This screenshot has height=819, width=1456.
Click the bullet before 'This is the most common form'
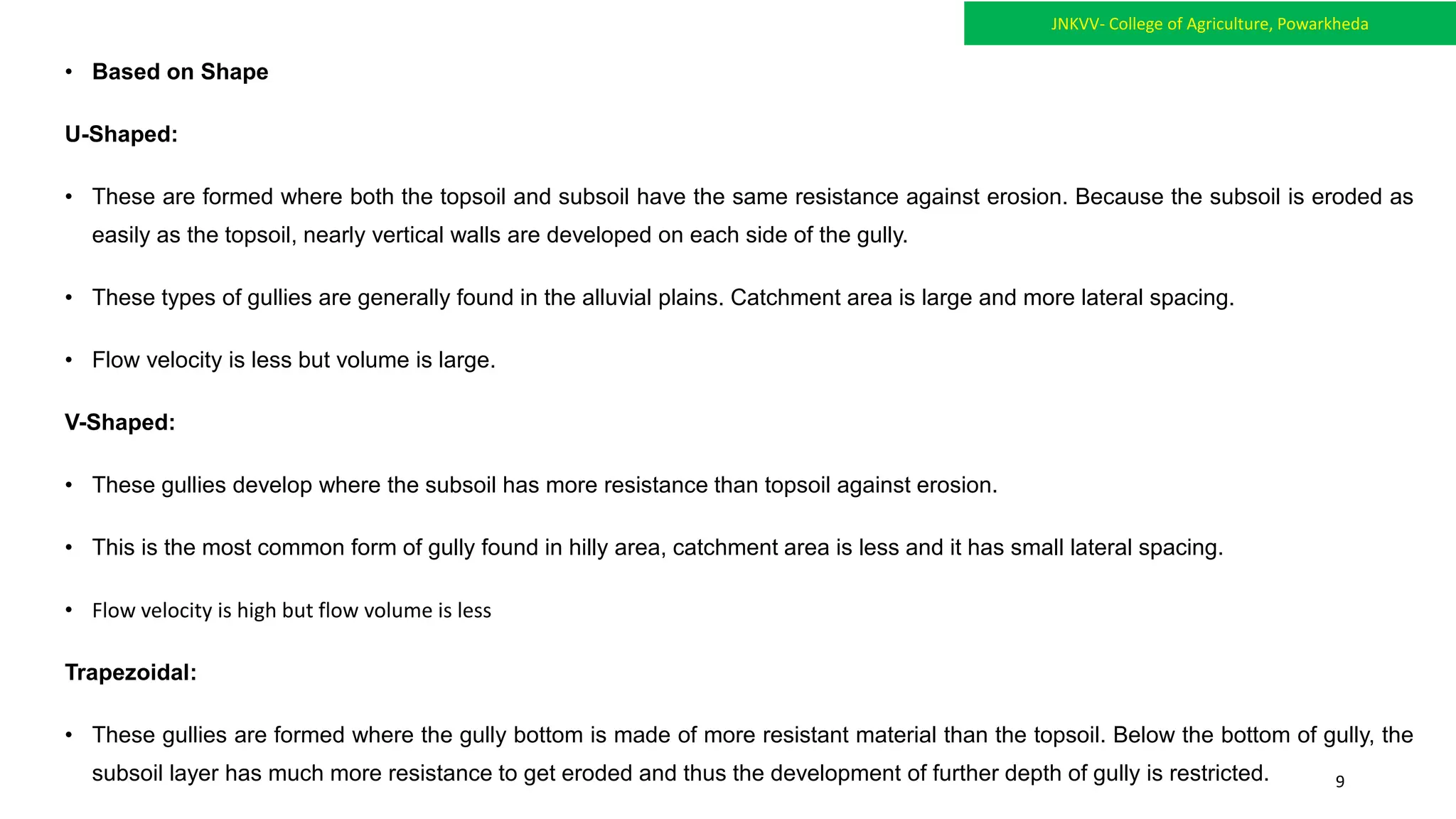(x=69, y=547)
